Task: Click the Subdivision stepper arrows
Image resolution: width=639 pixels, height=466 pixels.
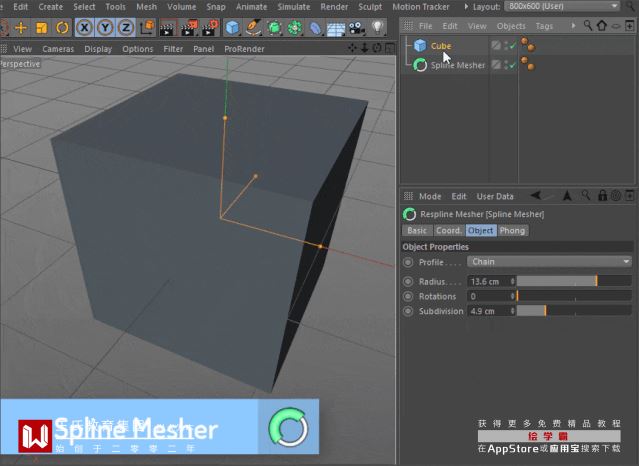Action: pyautogui.click(x=513, y=311)
